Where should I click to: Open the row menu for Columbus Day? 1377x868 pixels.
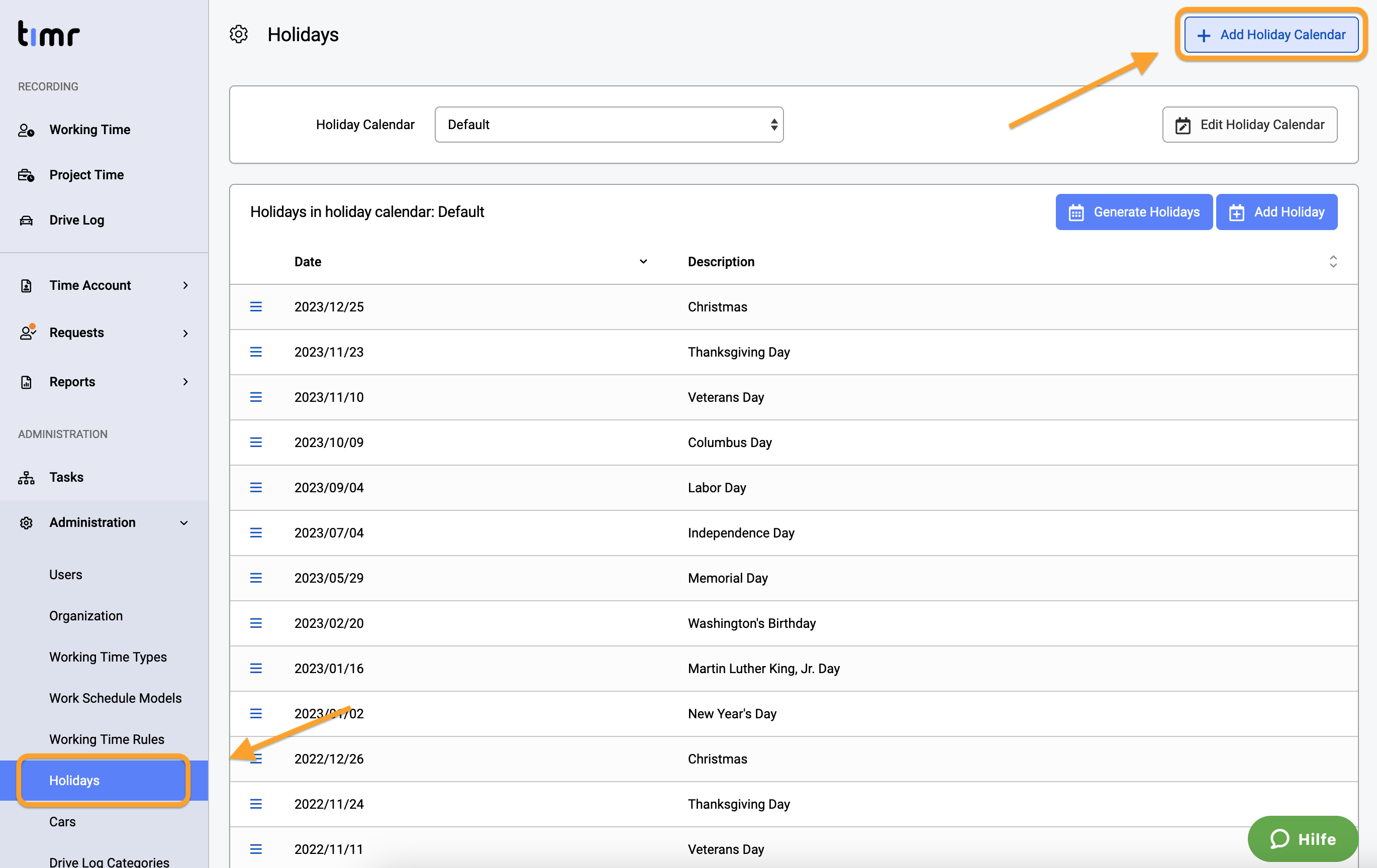point(256,442)
